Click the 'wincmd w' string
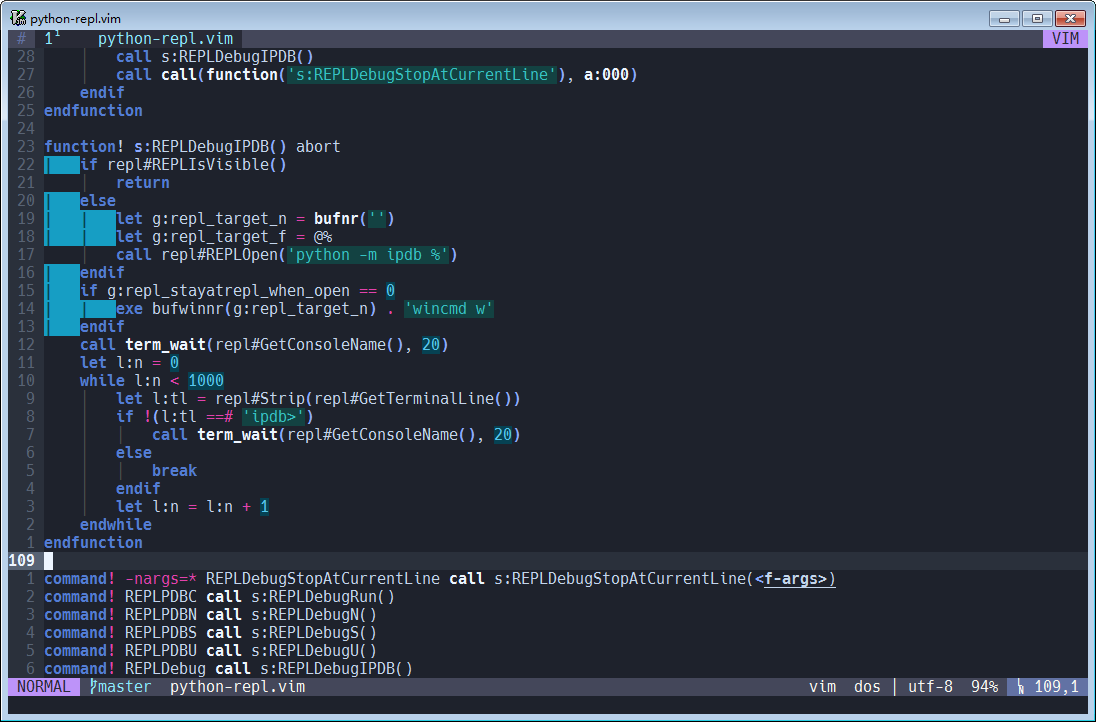This screenshot has width=1096, height=722. coord(449,308)
